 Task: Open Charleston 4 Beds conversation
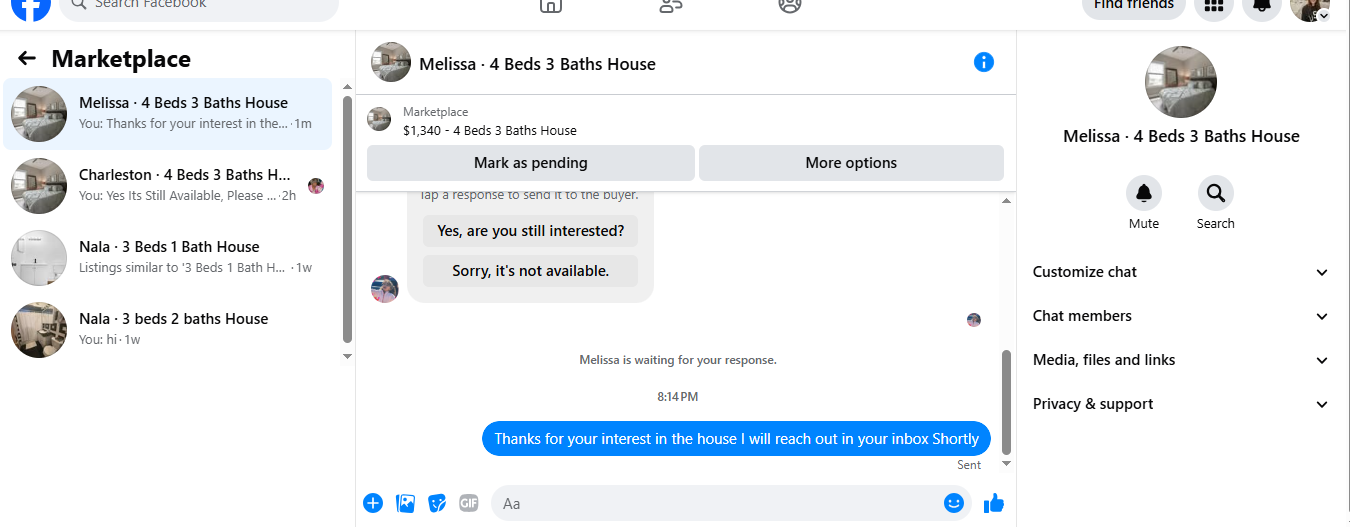(168, 186)
